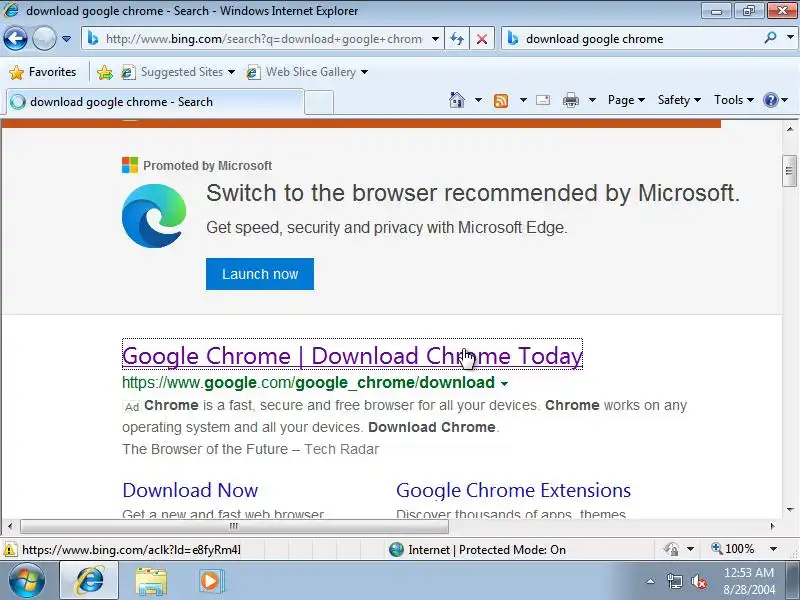Select the 'download google chrome - Search' tab

155,102
